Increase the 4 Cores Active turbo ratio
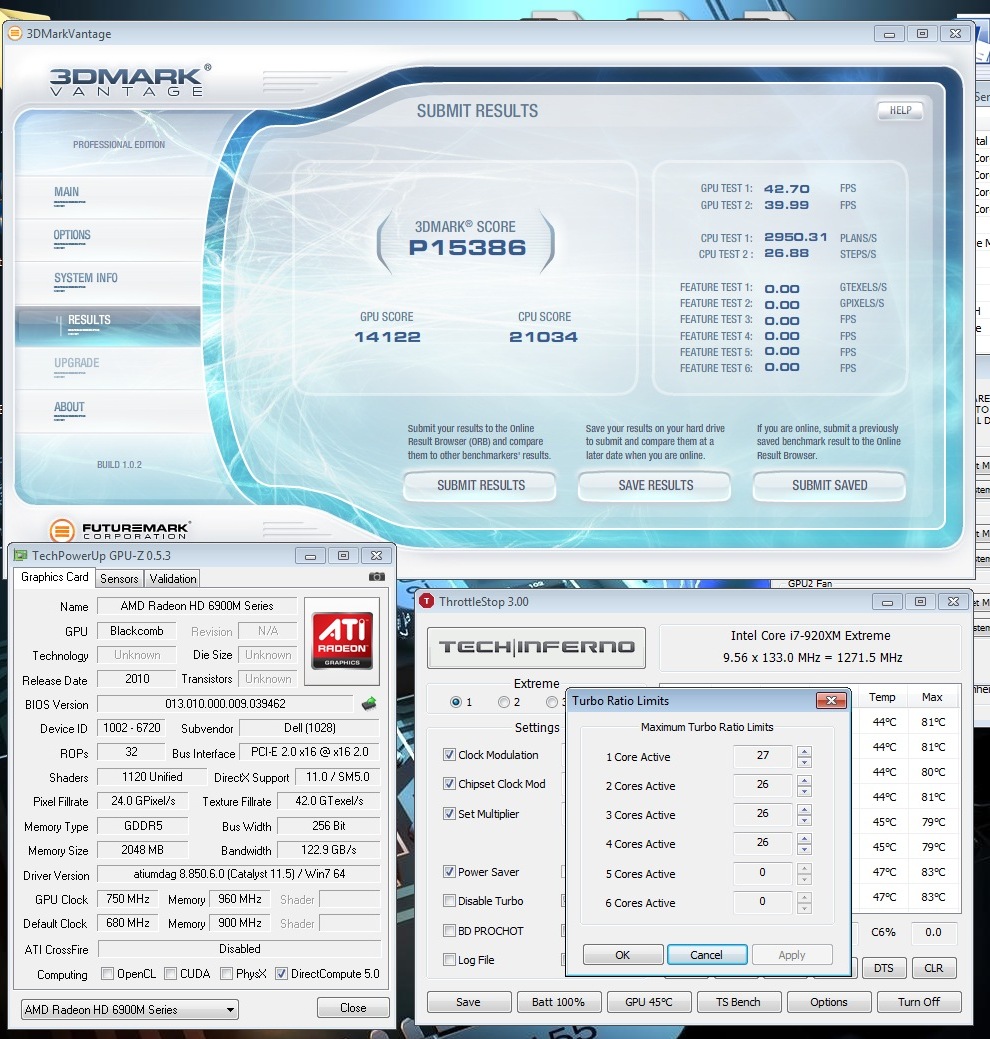Screen dimensions: 990x1039 point(804,839)
